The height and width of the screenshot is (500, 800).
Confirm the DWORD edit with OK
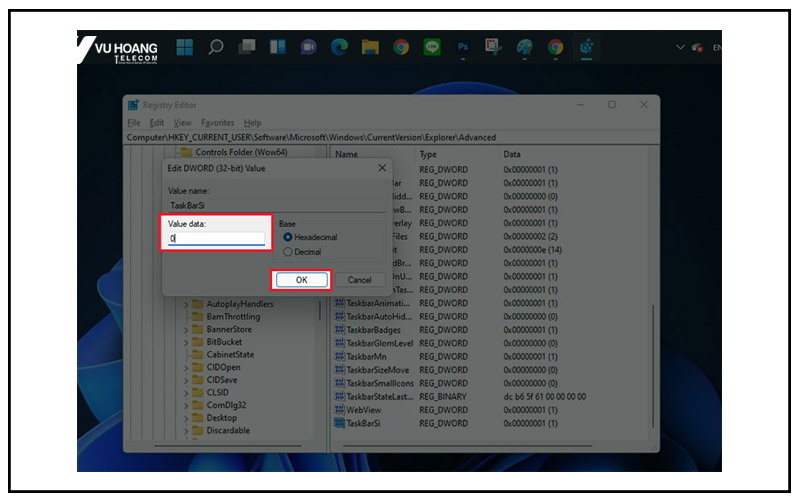pyautogui.click(x=302, y=280)
